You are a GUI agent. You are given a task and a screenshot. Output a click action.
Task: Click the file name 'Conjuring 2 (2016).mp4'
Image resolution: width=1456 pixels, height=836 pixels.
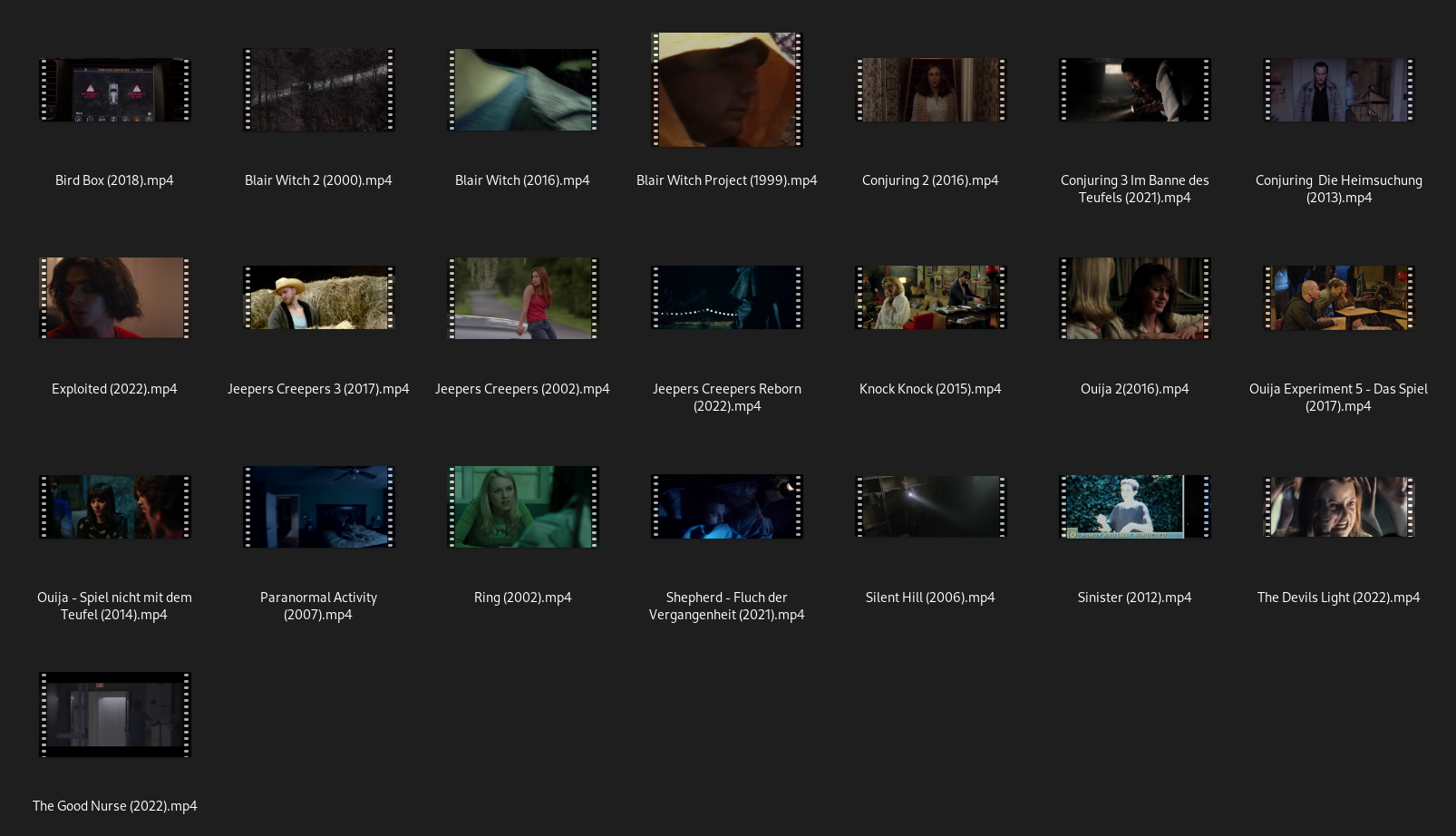(930, 180)
